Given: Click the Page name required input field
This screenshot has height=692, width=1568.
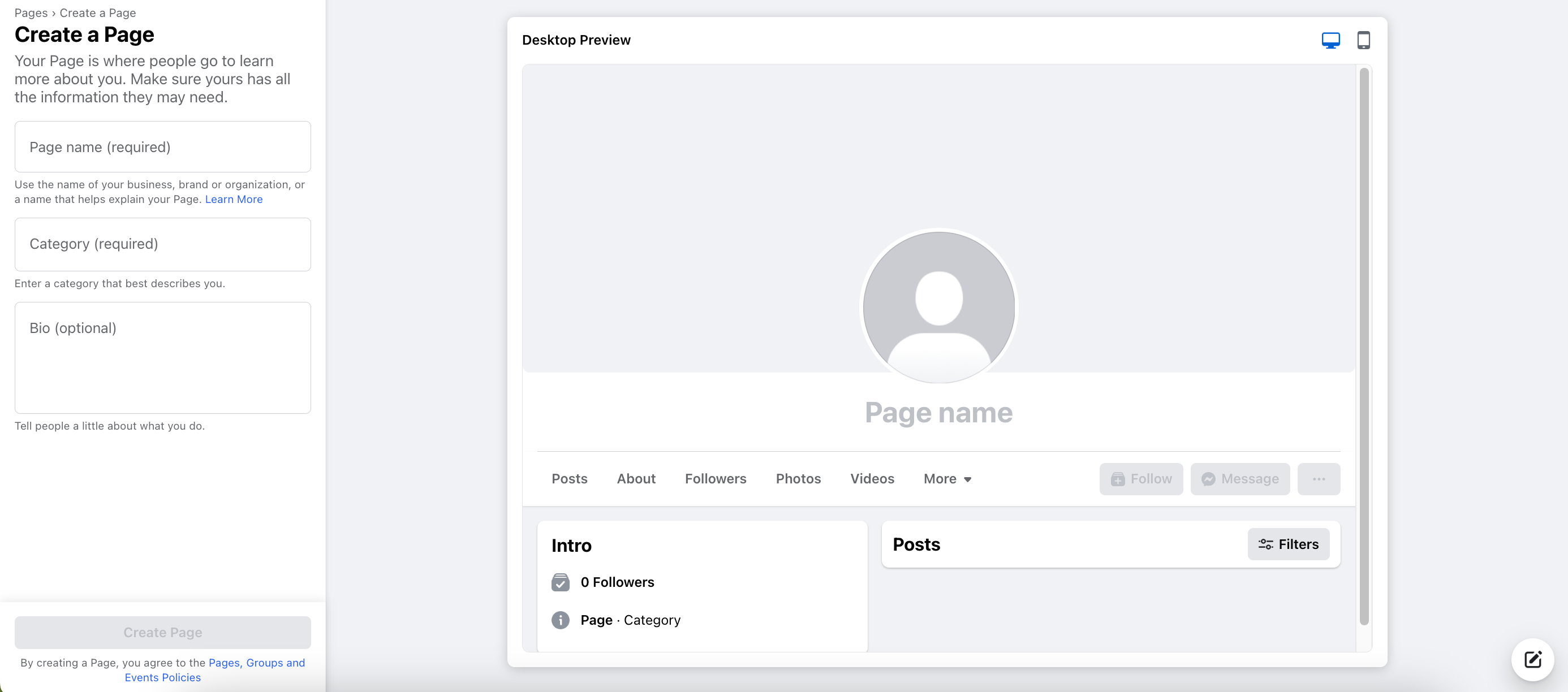Looking at the screenshot, I should click(162, 146).
